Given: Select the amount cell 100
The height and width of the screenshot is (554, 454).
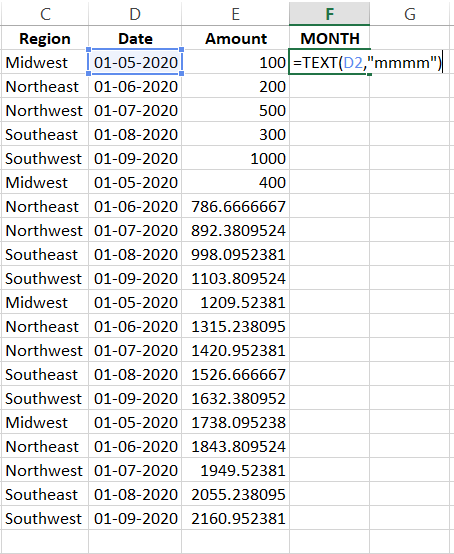Looking at the screenshot, I should (x=235, y=62).
